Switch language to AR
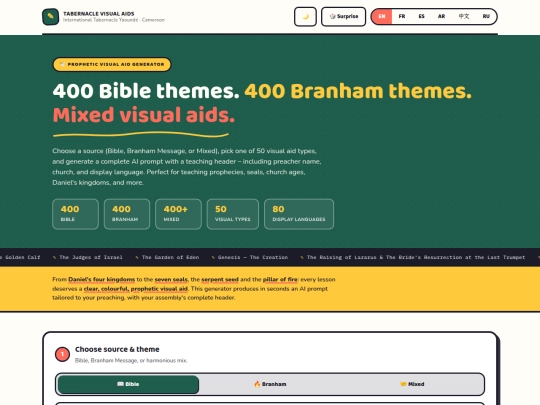The image size is (540, 405). click(x=442, y=17)
